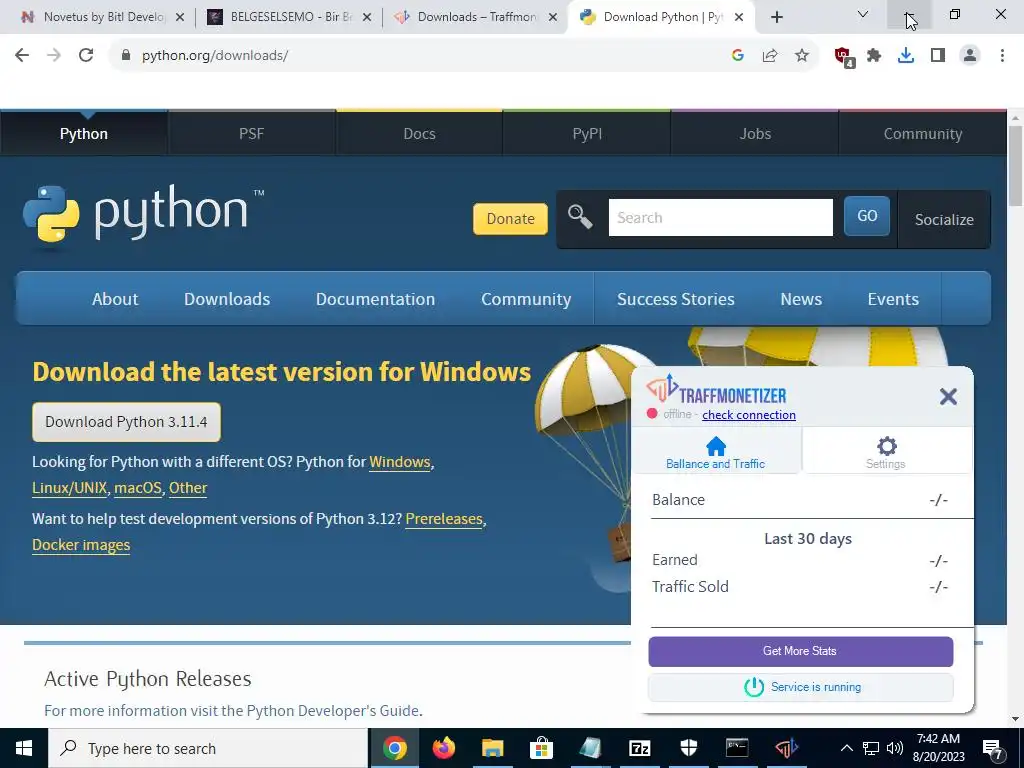Click the python.org Search field
Viewport: 1024px width, 768px height.
tap(720, 217)
